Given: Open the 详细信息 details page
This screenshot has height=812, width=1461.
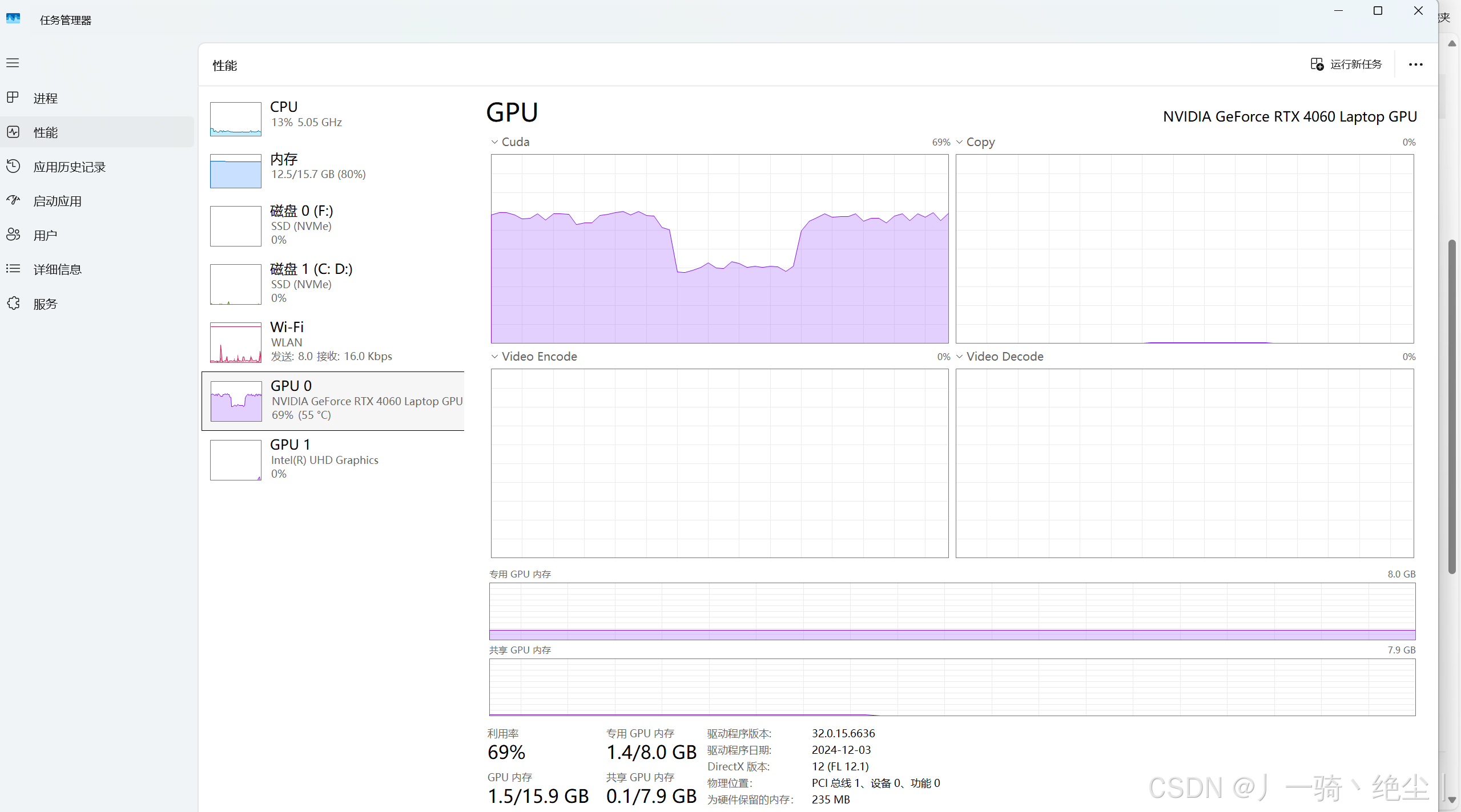Looking at the screenshot, I should (57, 269).
